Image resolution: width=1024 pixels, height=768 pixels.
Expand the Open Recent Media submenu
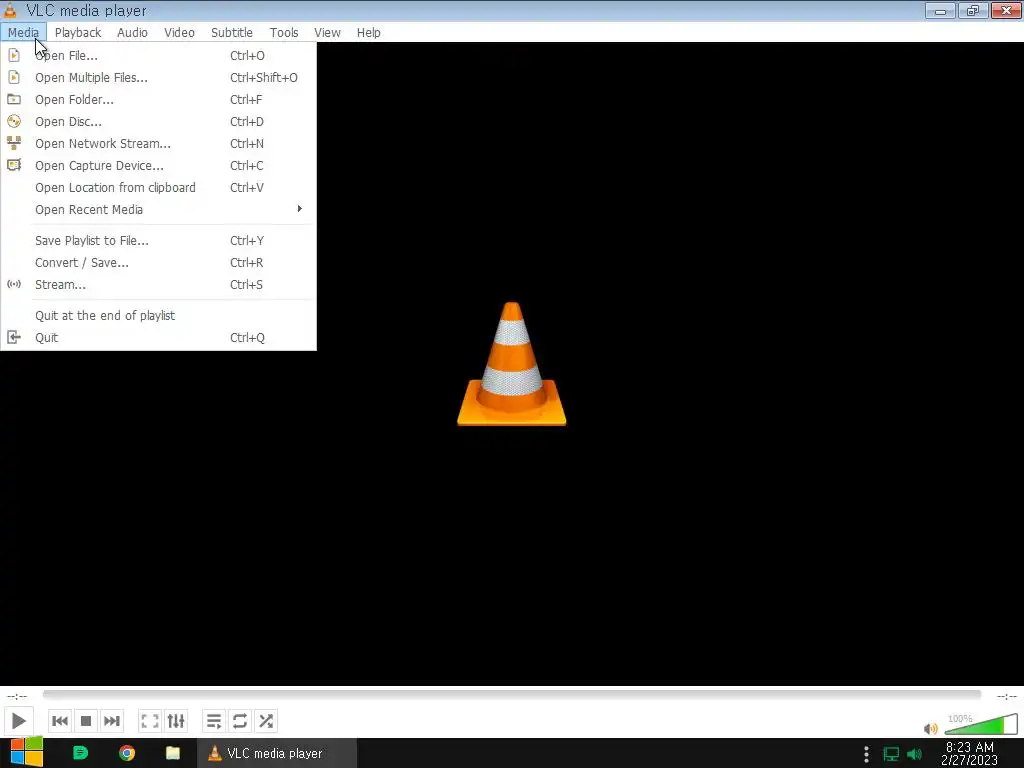pos(159,210)
